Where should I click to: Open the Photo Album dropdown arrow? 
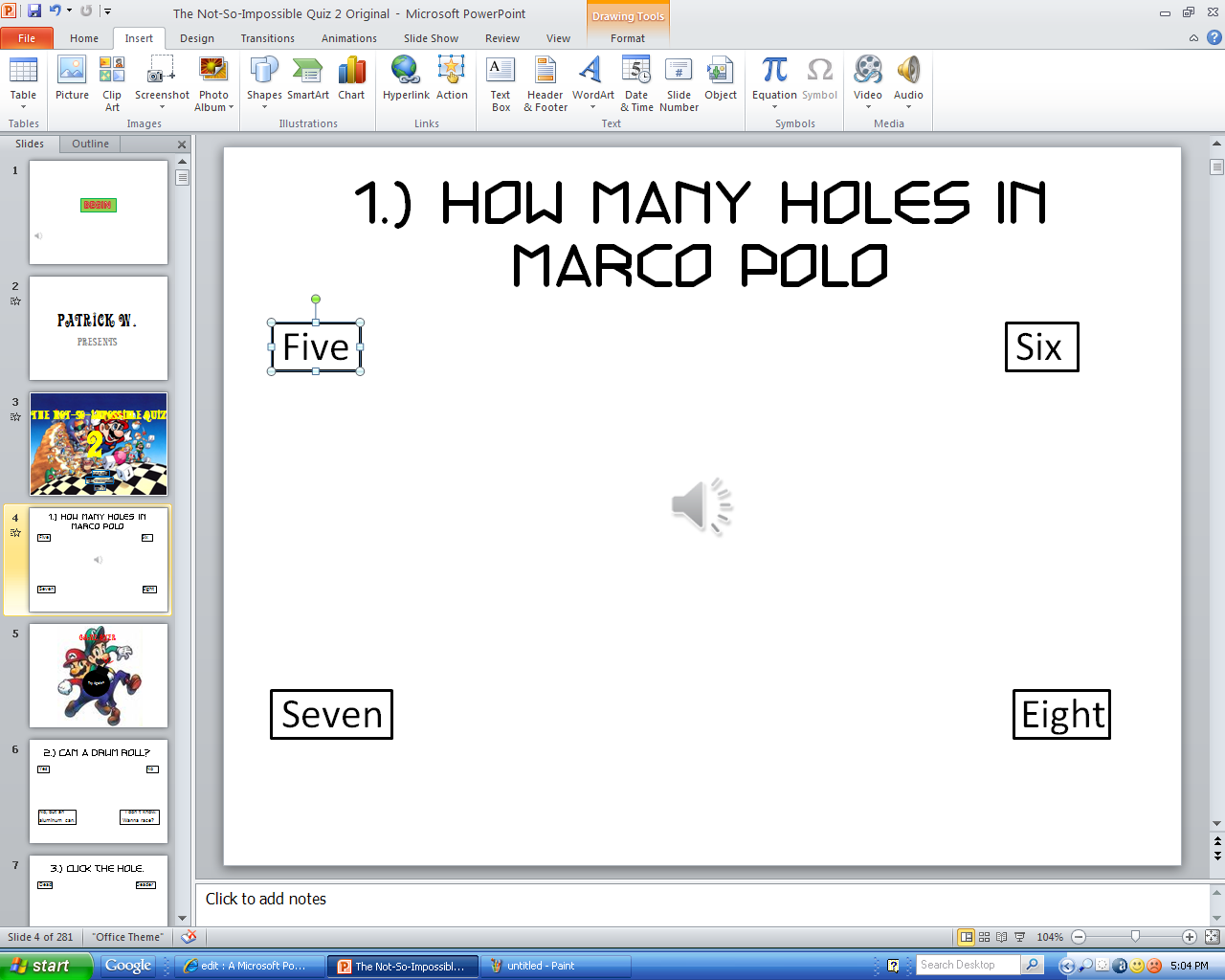pyautogui.click(x=233, y=108)
